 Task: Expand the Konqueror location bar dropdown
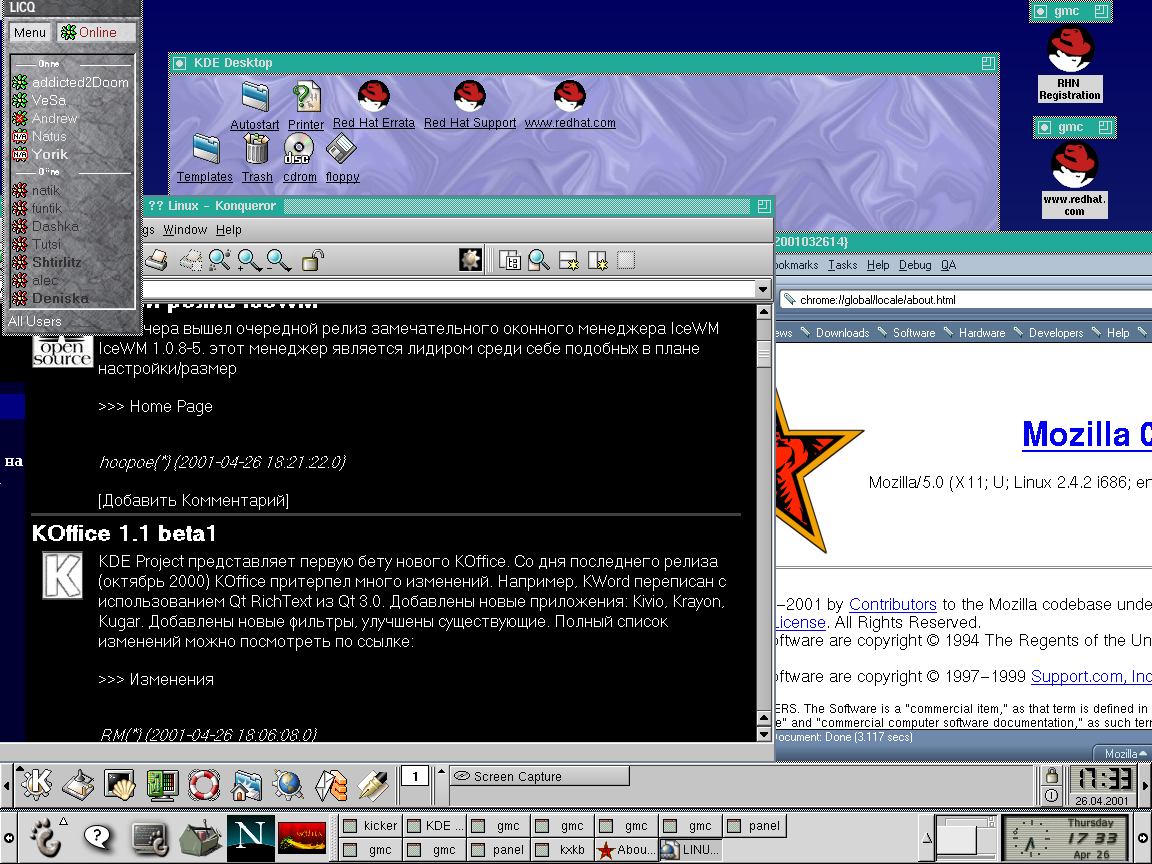click(763, 290)
